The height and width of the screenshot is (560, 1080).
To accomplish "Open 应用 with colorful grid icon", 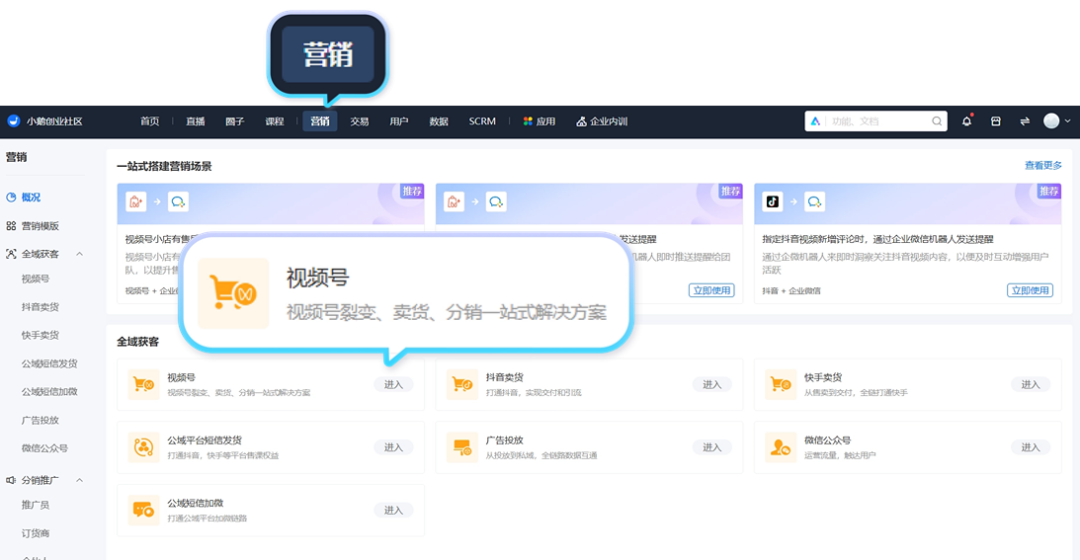I will [x=539, y=121].
